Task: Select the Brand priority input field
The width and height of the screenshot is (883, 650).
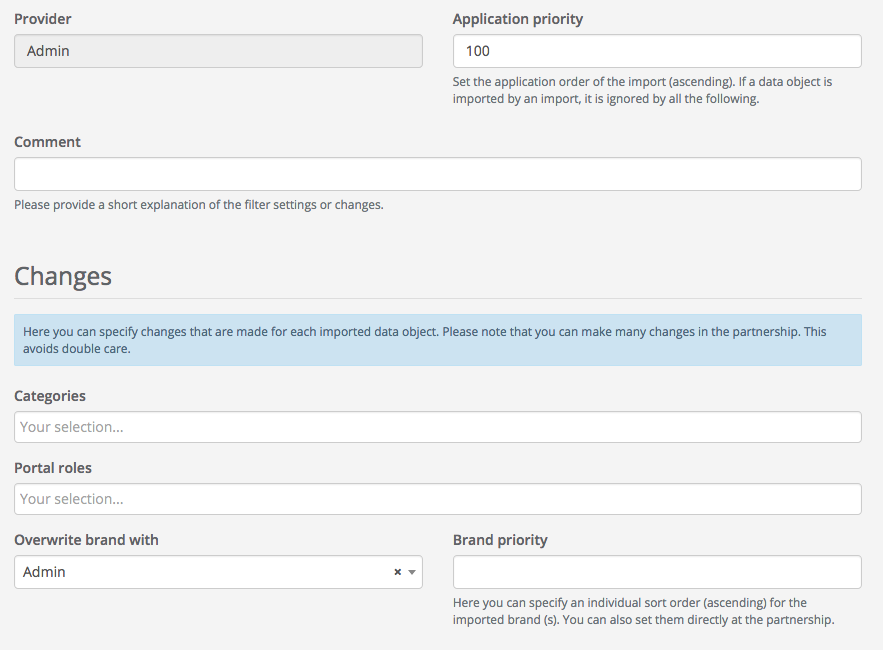Action: click(x=656, y=572)
